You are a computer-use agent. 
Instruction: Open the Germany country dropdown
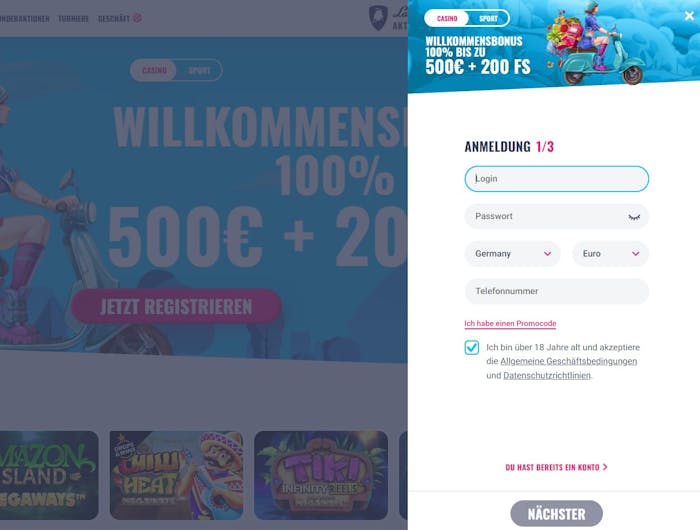click(x=512, y=254)
